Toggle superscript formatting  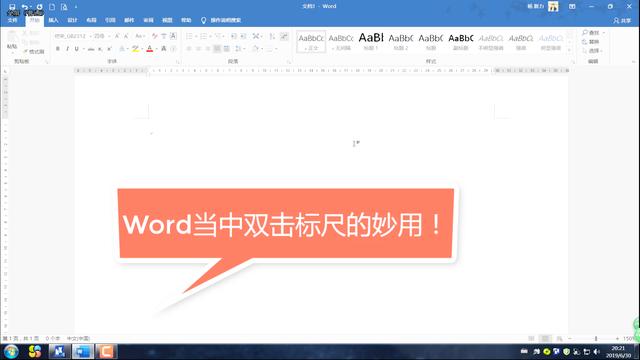109,49
